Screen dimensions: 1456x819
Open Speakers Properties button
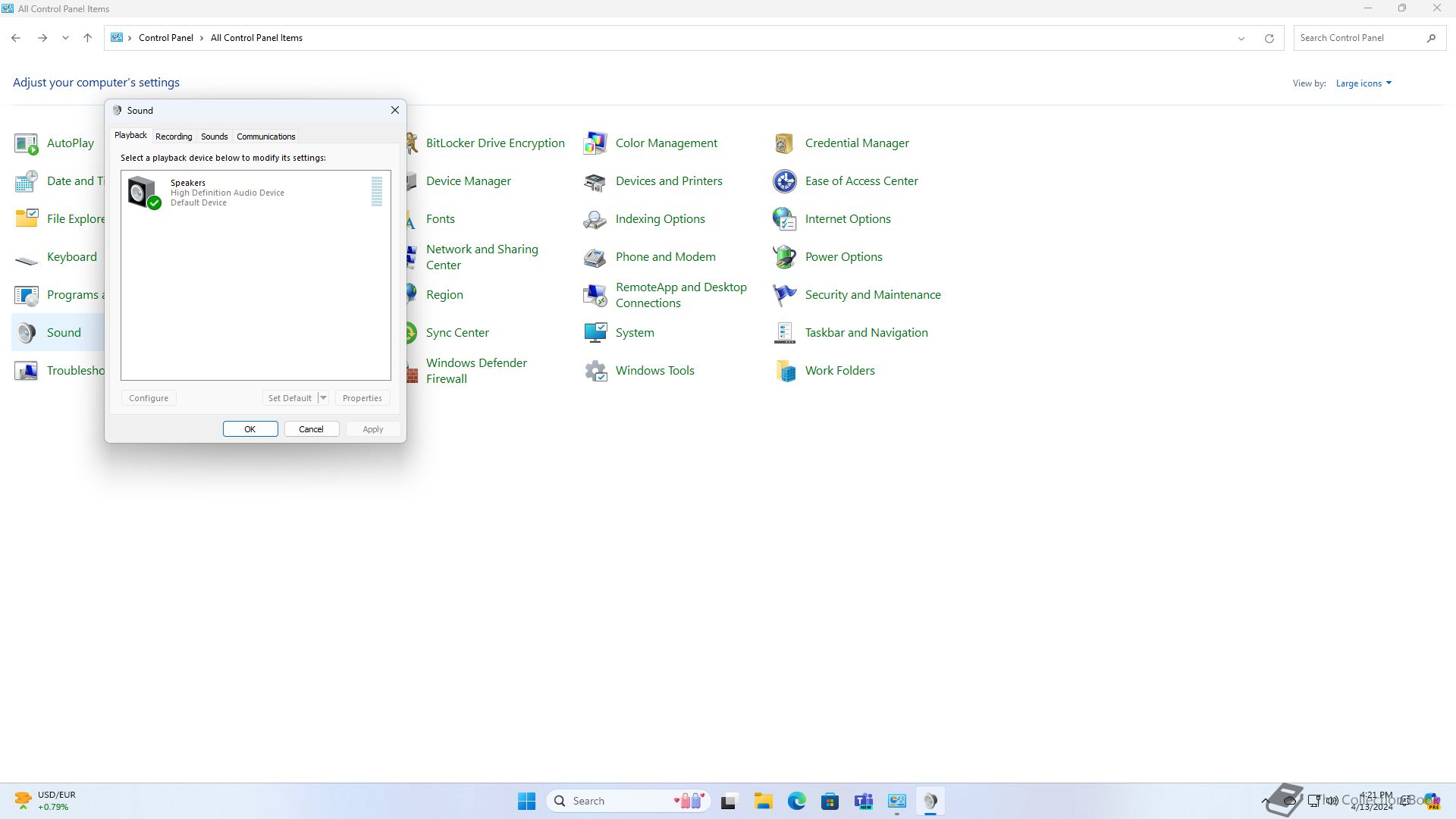click(x=362, y=398)
